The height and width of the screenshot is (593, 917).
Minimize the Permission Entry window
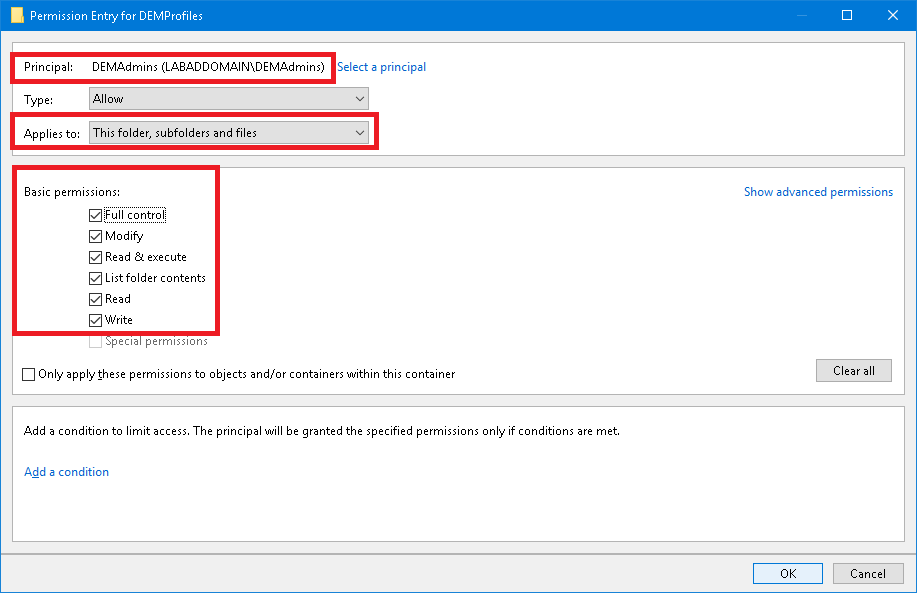coord(801,15)
